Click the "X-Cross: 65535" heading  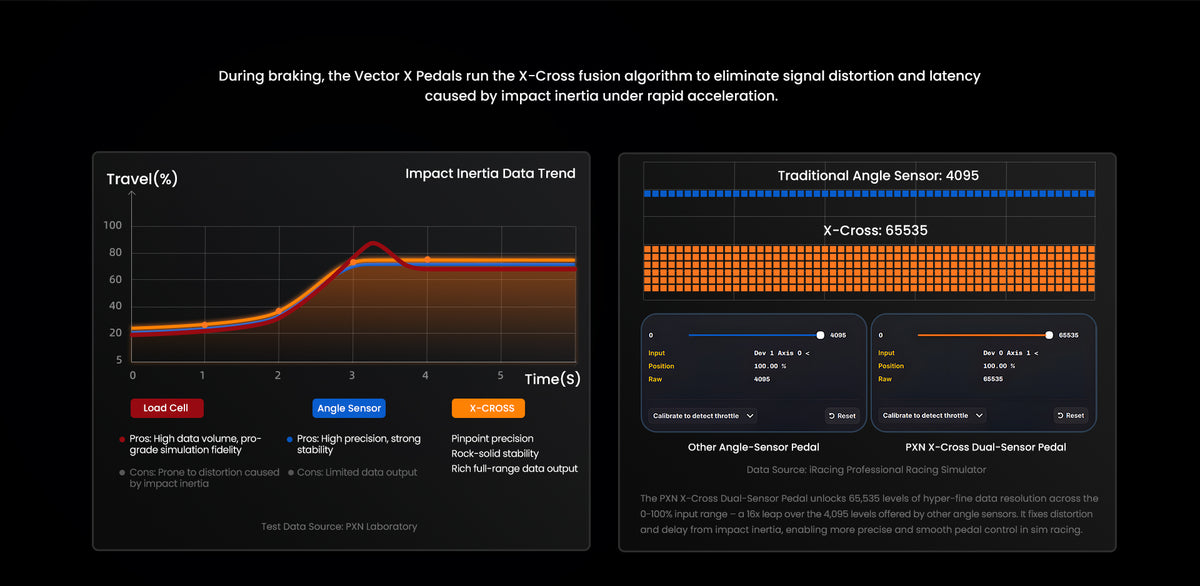(x=875, y=230)
